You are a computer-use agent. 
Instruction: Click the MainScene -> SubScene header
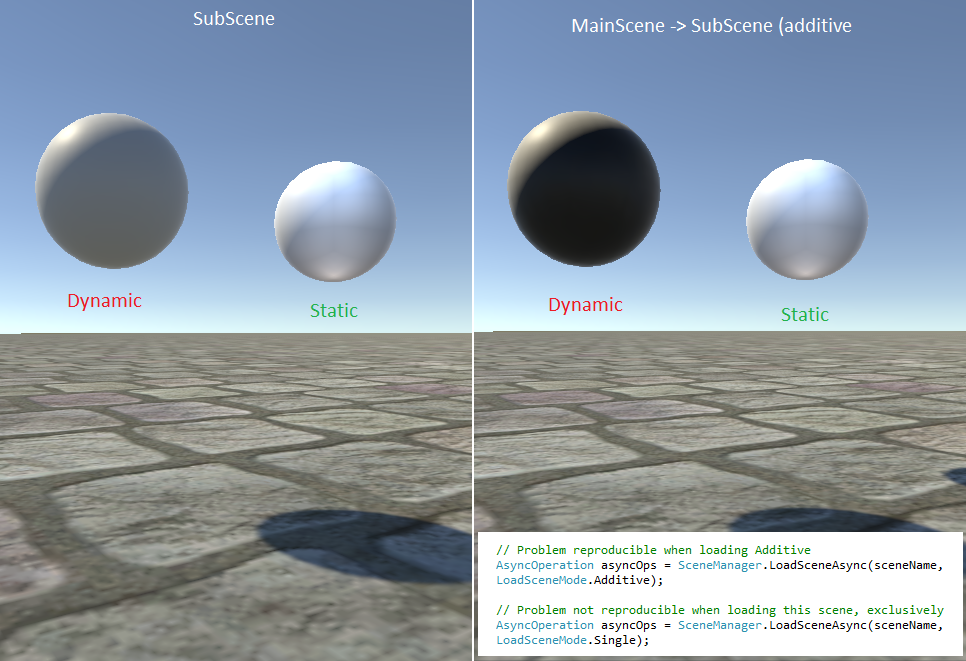click(x=713, y=26)
